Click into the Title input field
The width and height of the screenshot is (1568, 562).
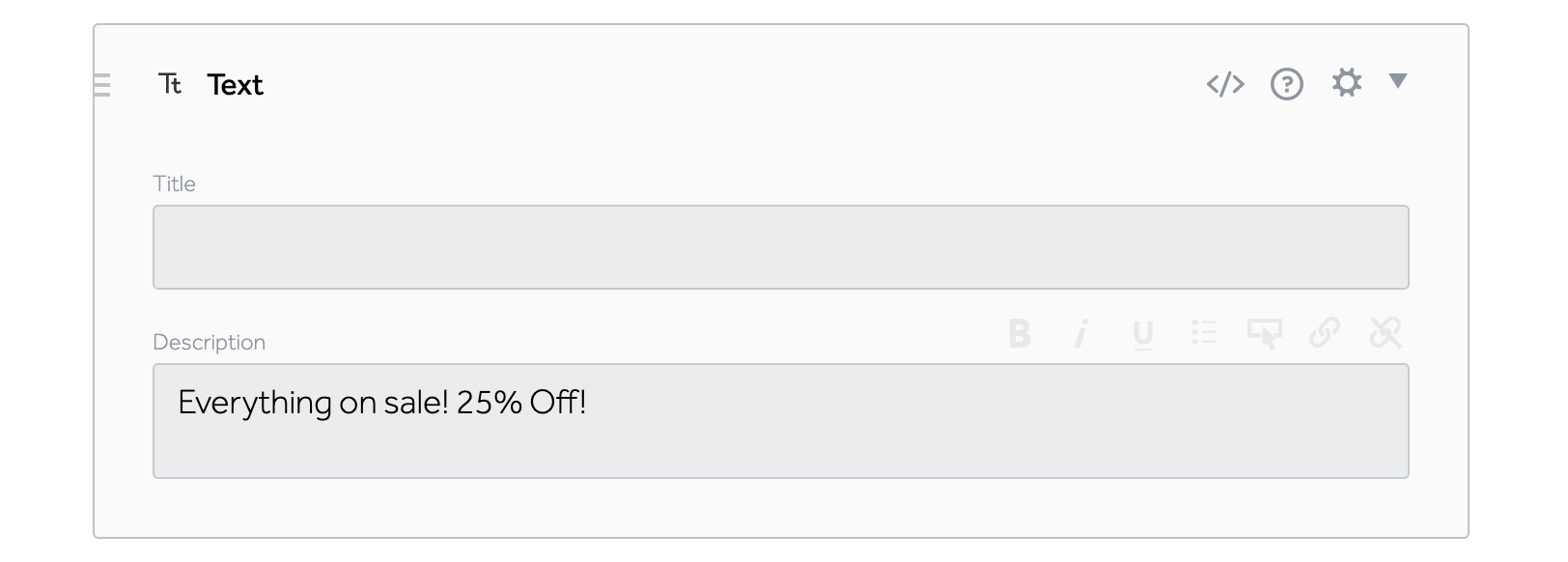tap(780, 247)
